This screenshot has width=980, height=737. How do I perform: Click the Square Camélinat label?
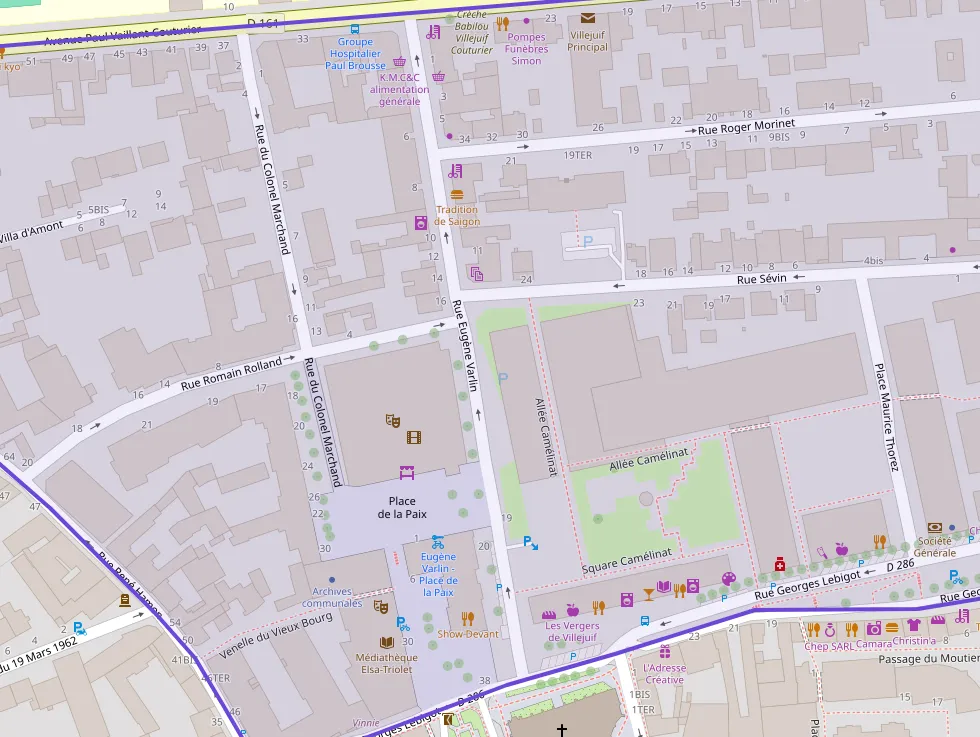626,560
